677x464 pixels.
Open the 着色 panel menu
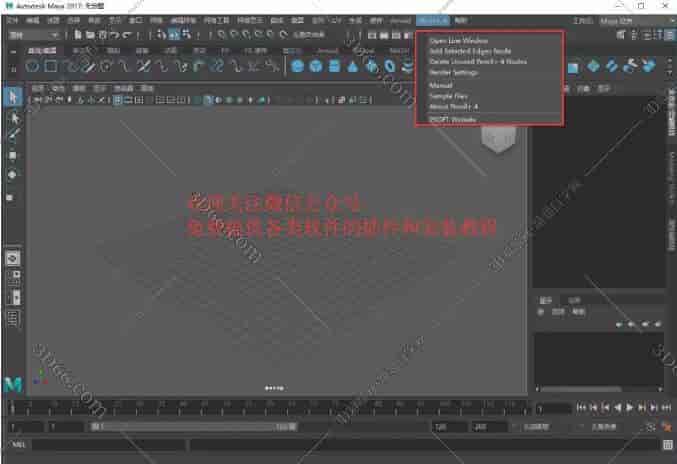(x=58, y=88)
